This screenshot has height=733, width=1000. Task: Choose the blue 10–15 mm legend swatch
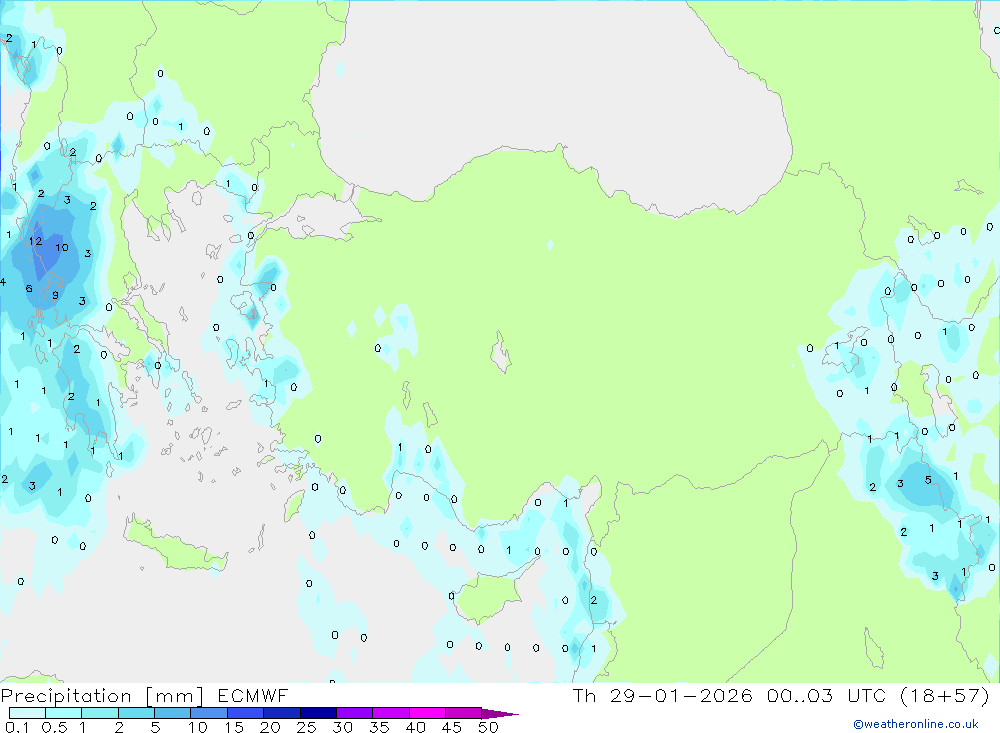(209, 713)
